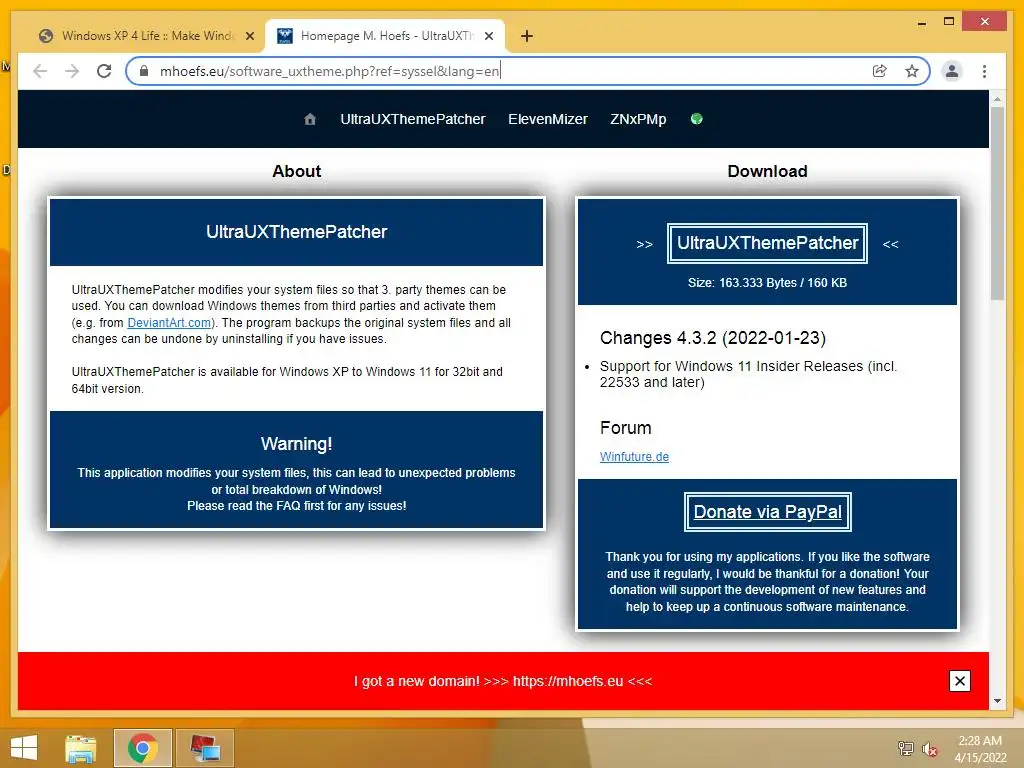
Task: Click the Forum heading
Action: [626, 428]
